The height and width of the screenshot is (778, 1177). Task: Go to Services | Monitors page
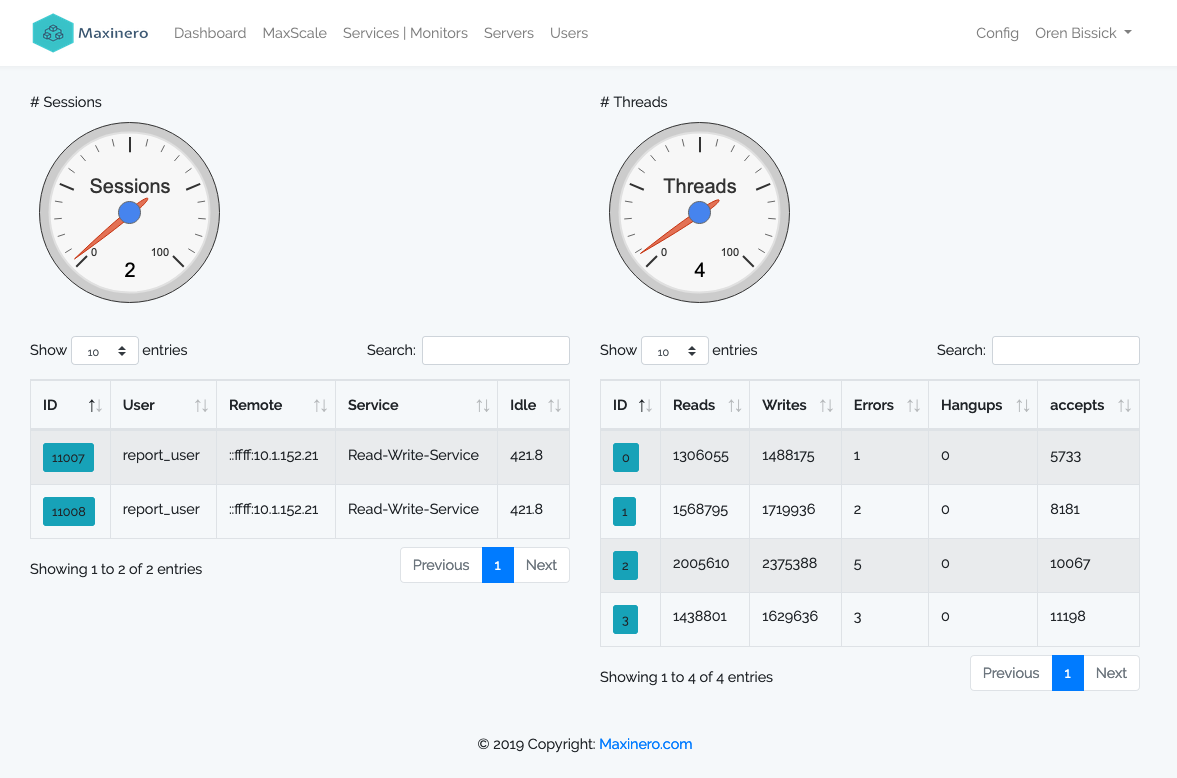point(405,33)
